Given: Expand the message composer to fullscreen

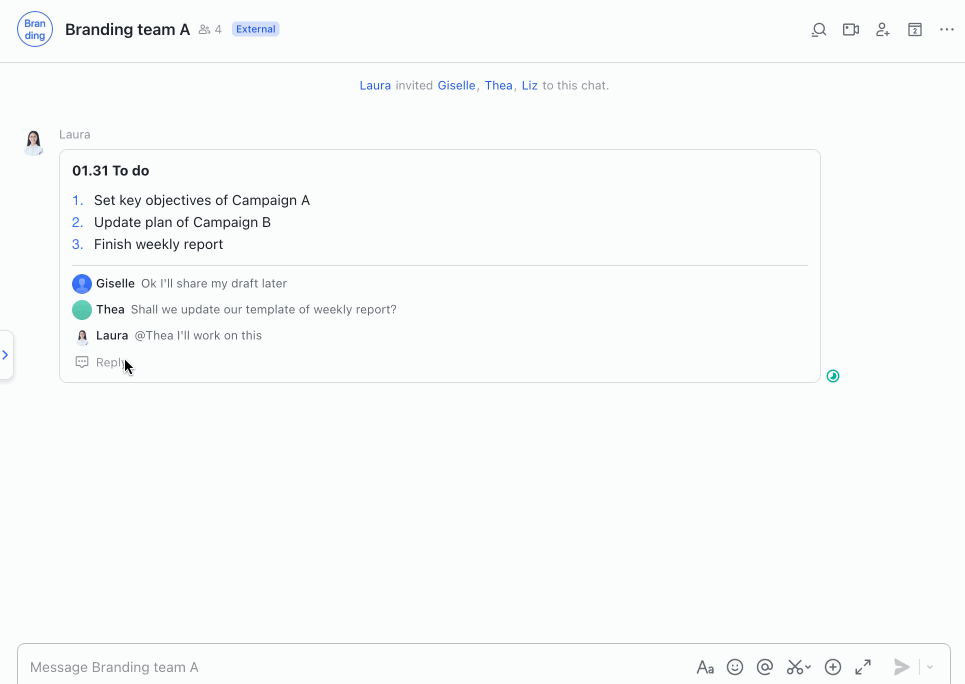Looking at the screenshot, I should (x=863, y=666).
